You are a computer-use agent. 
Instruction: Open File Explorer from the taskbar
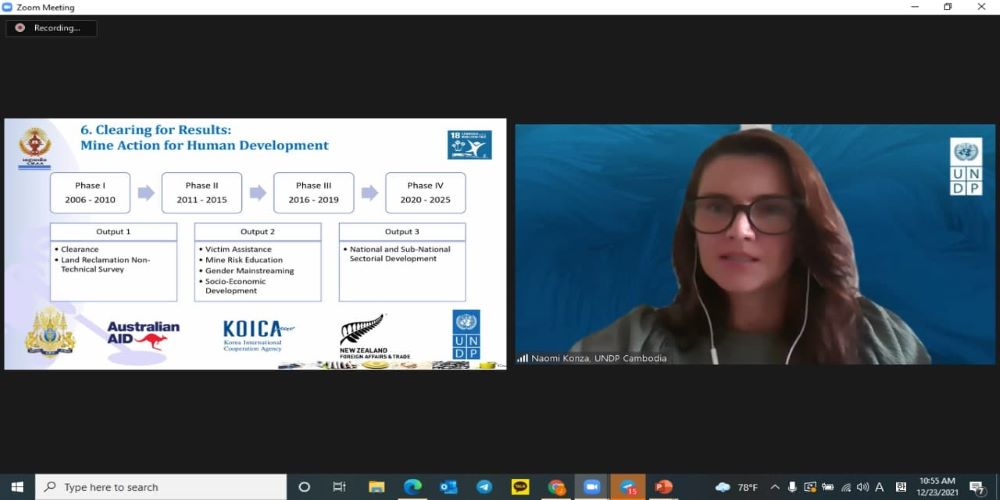point(376,487)
